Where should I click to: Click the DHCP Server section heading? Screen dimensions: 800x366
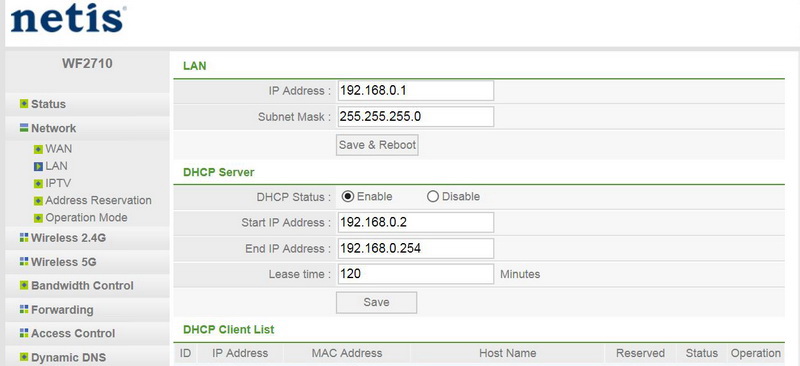(218, 173)
